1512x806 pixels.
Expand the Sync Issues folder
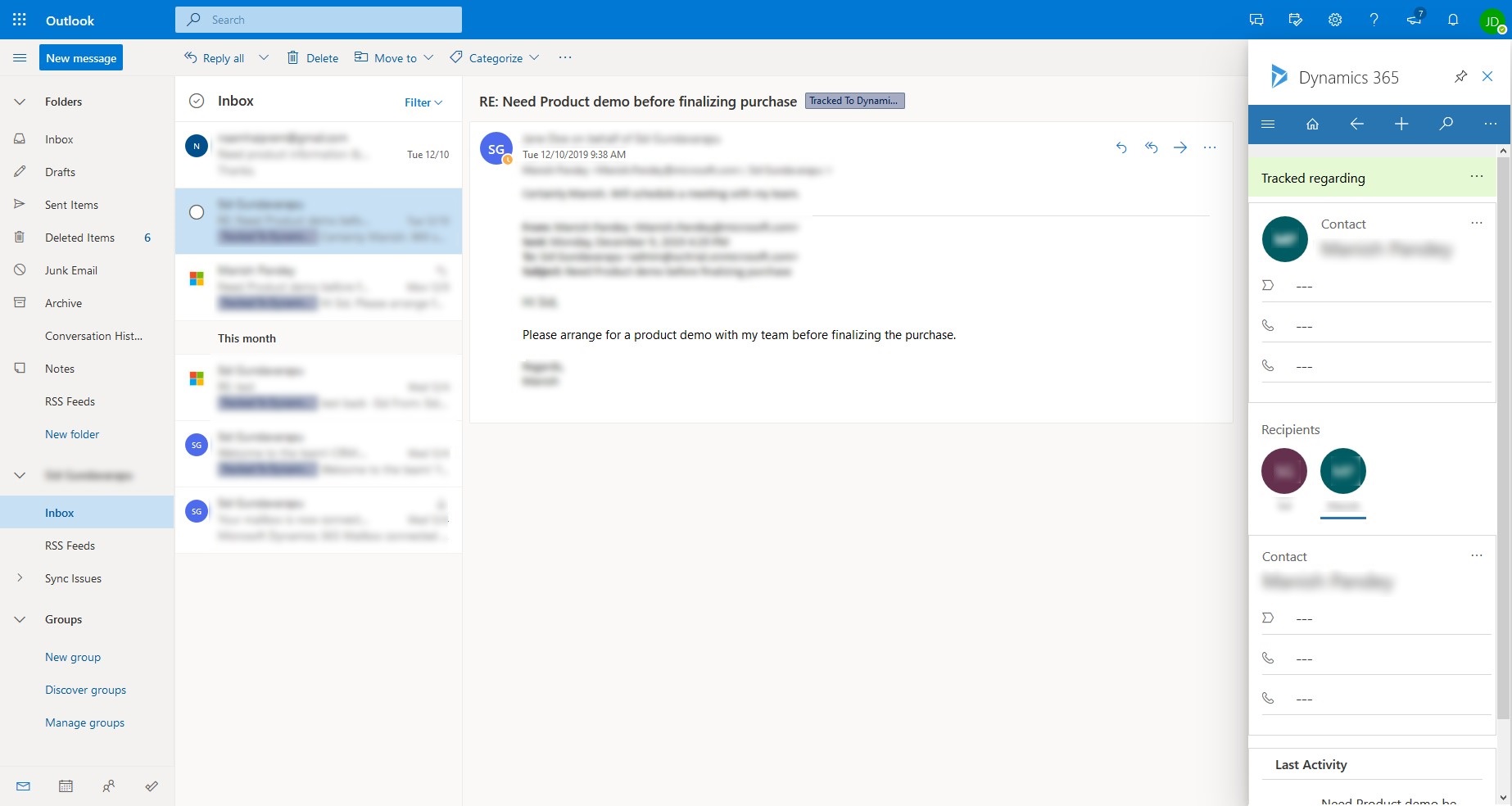pyautogui.click(x=20, y=578)
